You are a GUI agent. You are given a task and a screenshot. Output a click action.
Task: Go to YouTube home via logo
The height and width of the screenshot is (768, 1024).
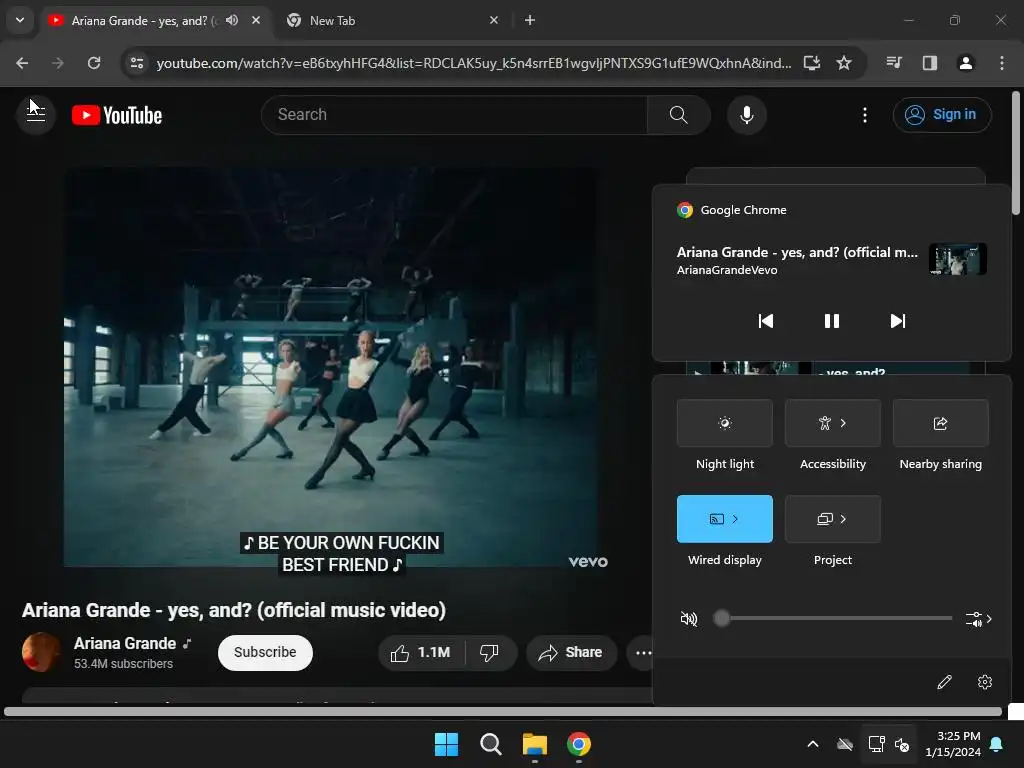117,115
